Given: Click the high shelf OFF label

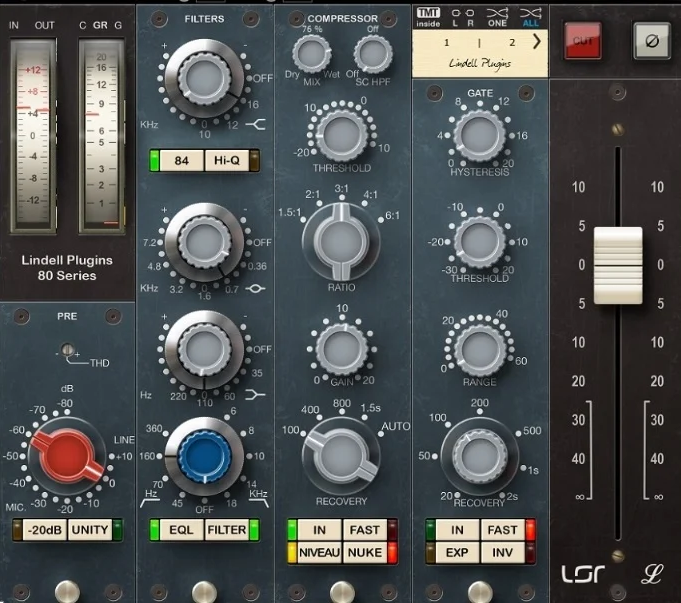Looking at the screenshot, I should (262, 79).
